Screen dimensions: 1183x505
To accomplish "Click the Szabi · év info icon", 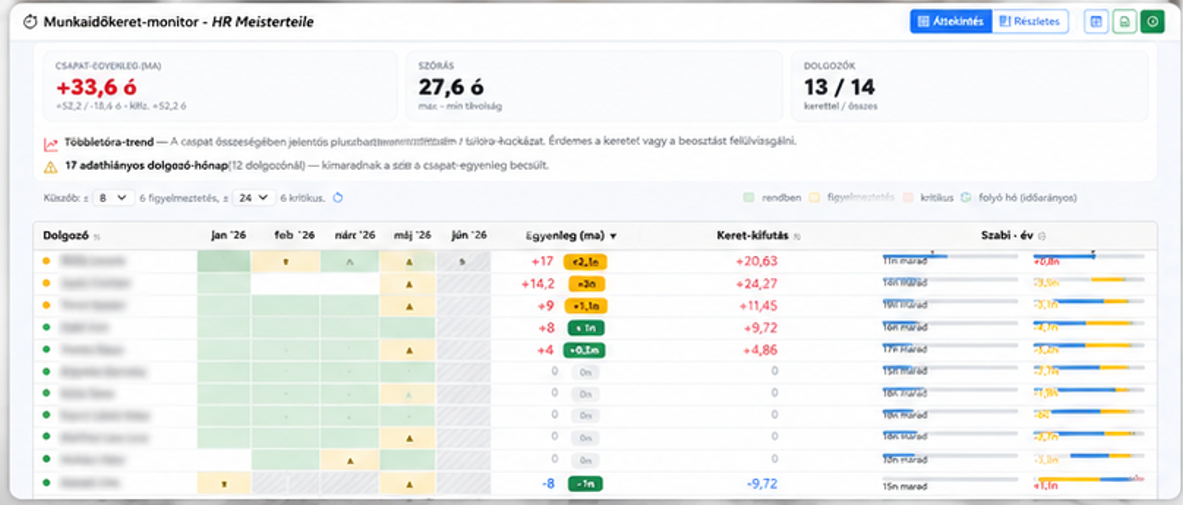I will tap(1043, 236).
